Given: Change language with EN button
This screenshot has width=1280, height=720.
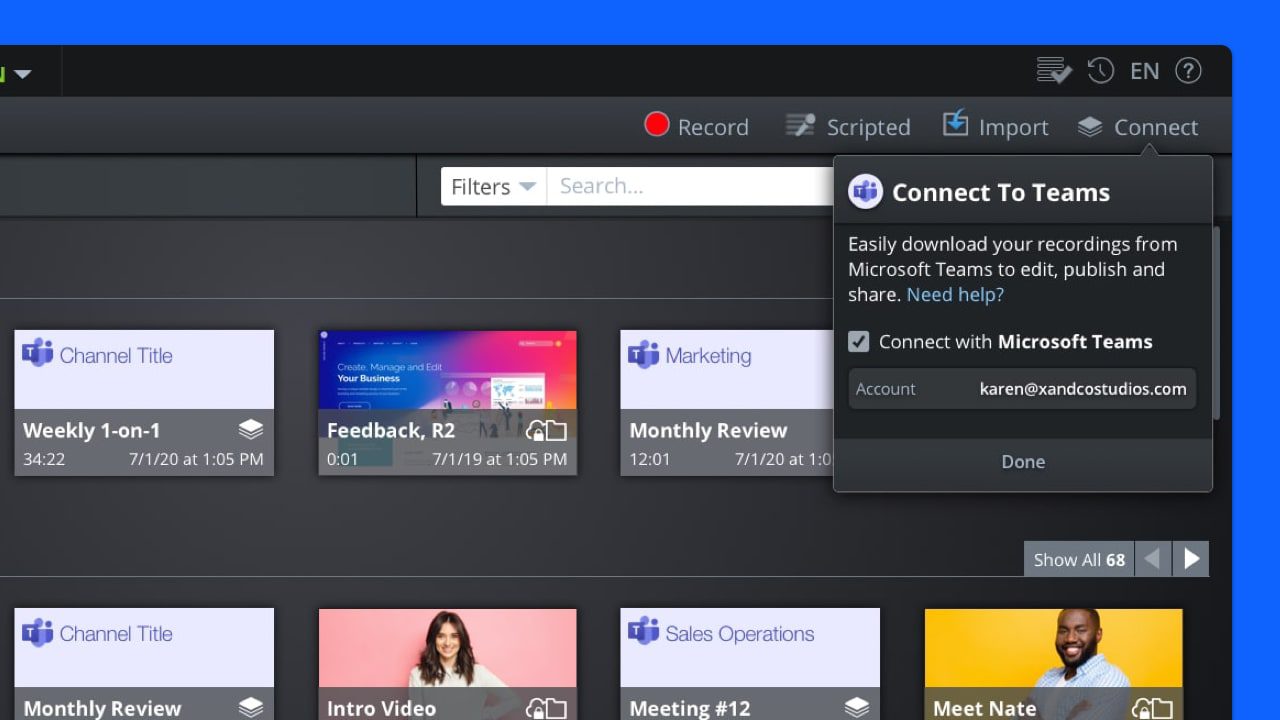Looking at the screenshot, I should pyautogui.click(x=1144, y=71).
